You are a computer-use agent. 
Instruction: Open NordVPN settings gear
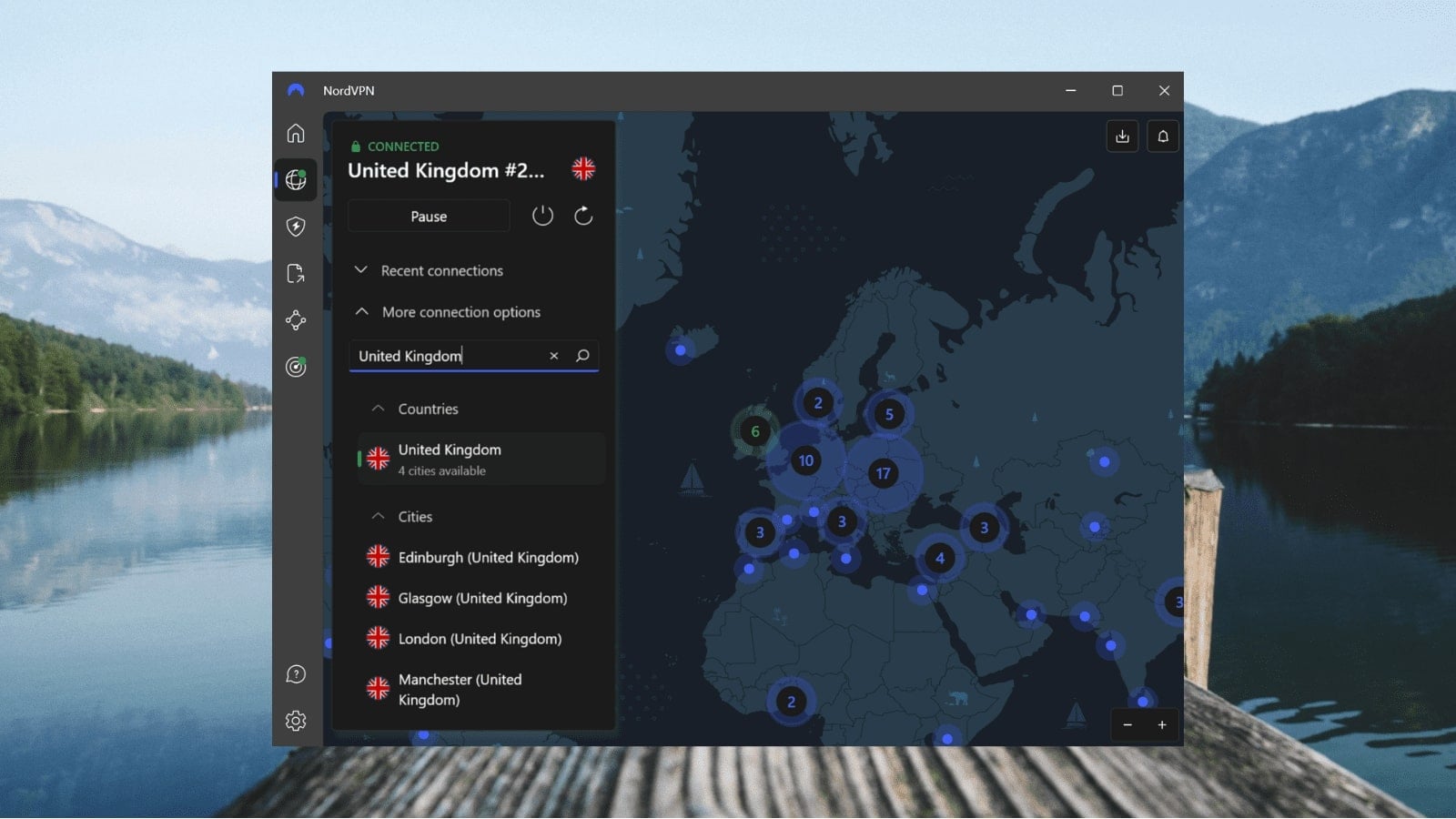(296, 720)
